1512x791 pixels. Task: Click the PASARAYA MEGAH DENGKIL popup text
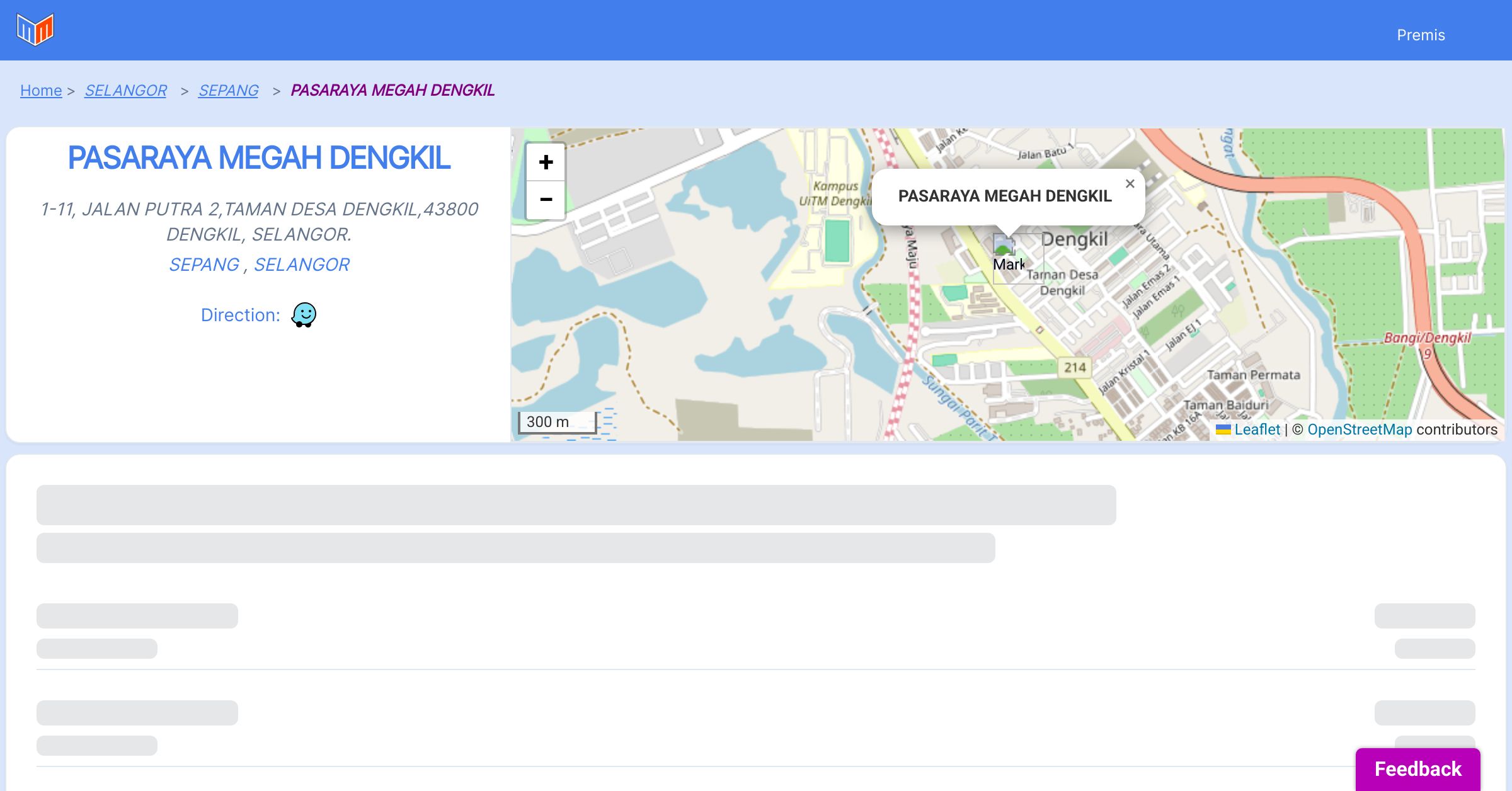tap(1004, 196)
